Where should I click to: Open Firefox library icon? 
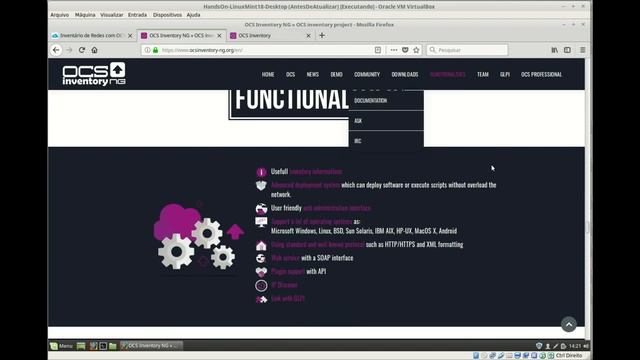[554, 50]
